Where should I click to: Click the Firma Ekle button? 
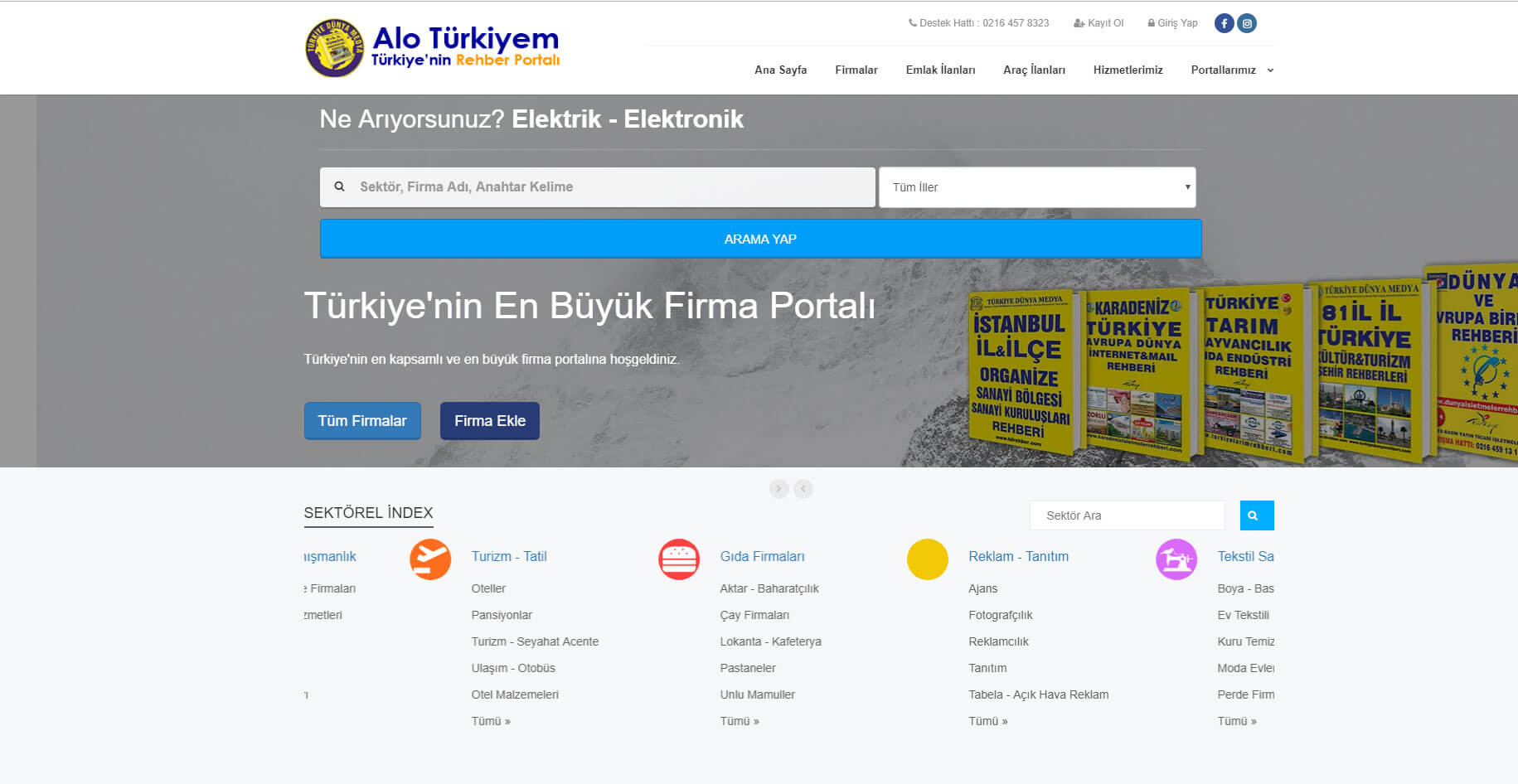[x=490, y=421]
